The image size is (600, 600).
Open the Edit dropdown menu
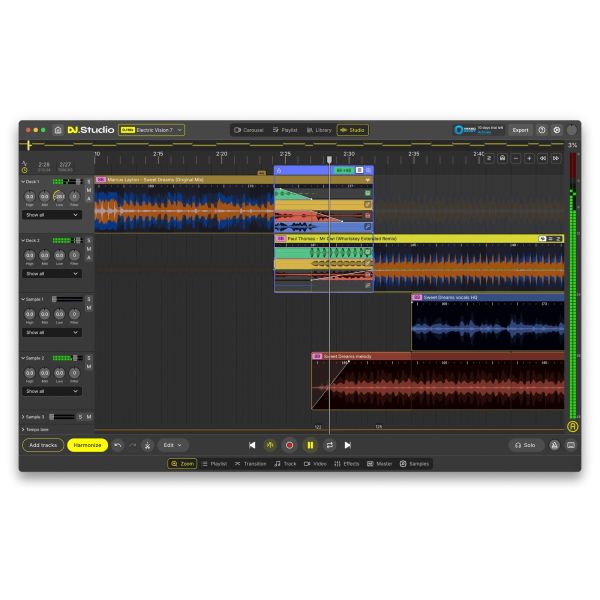pyautogui.click(x=173, y=445)
